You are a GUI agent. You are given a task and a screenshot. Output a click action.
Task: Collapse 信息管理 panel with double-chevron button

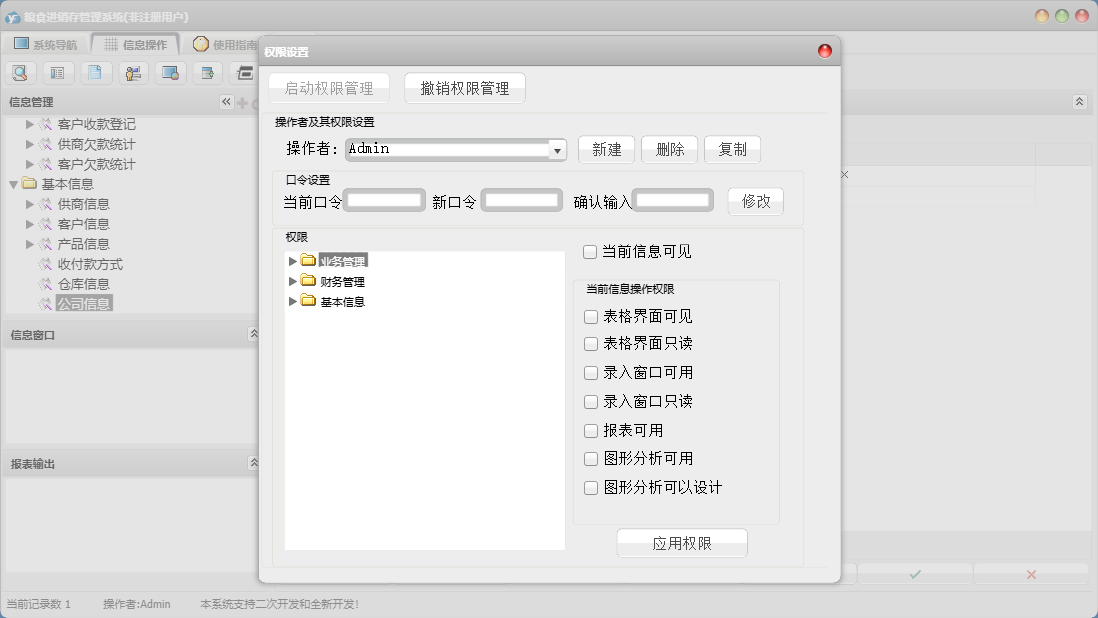(x=226, y=102)
